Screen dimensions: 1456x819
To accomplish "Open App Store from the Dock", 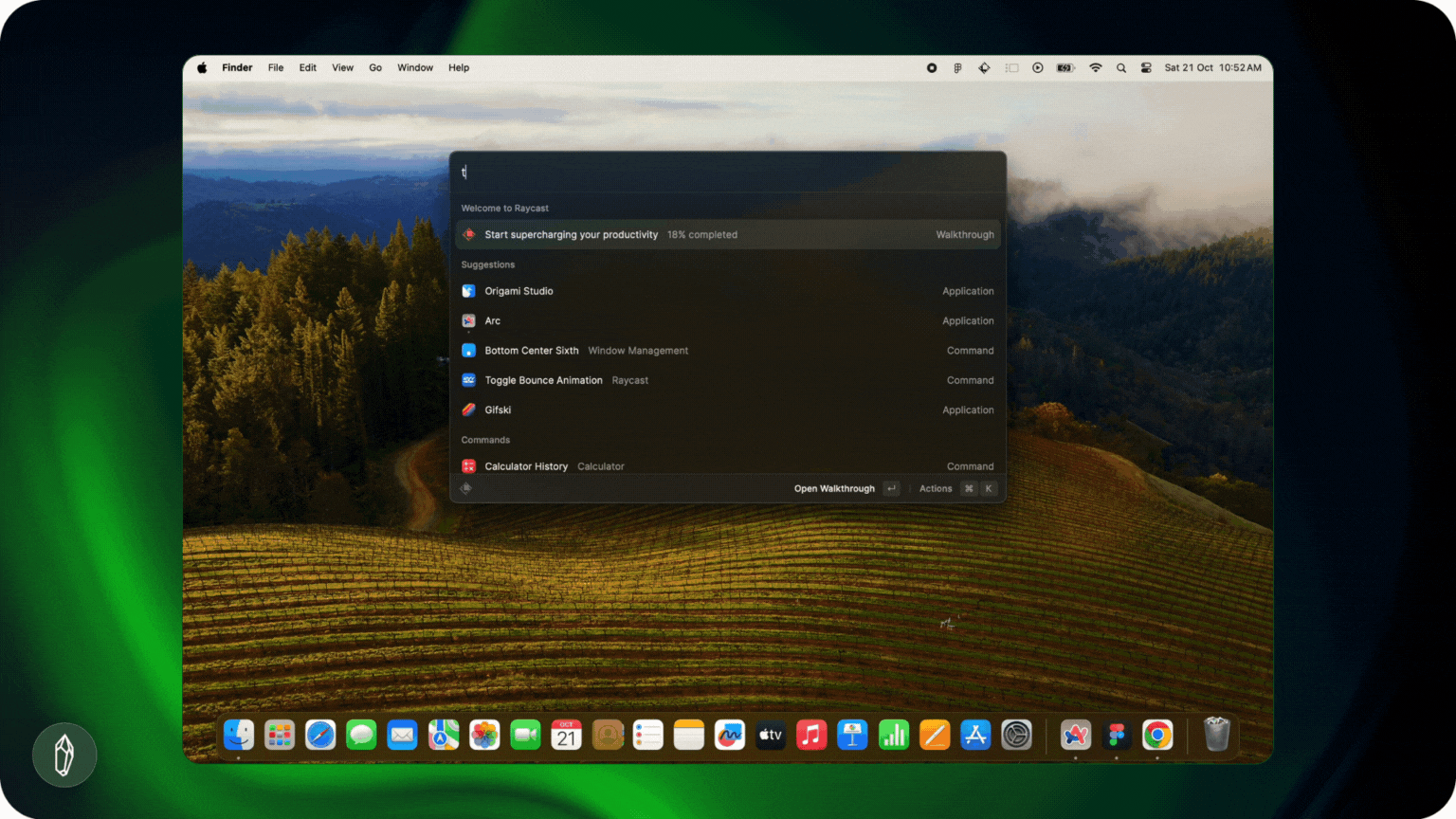I will tap(975, 735).
